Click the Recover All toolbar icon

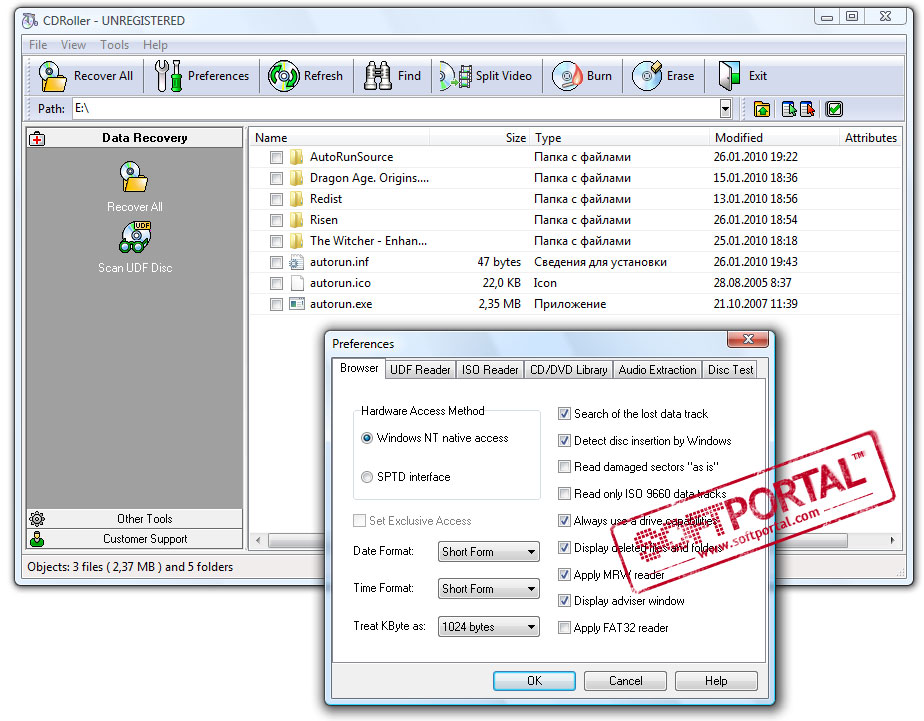point(52,76)
